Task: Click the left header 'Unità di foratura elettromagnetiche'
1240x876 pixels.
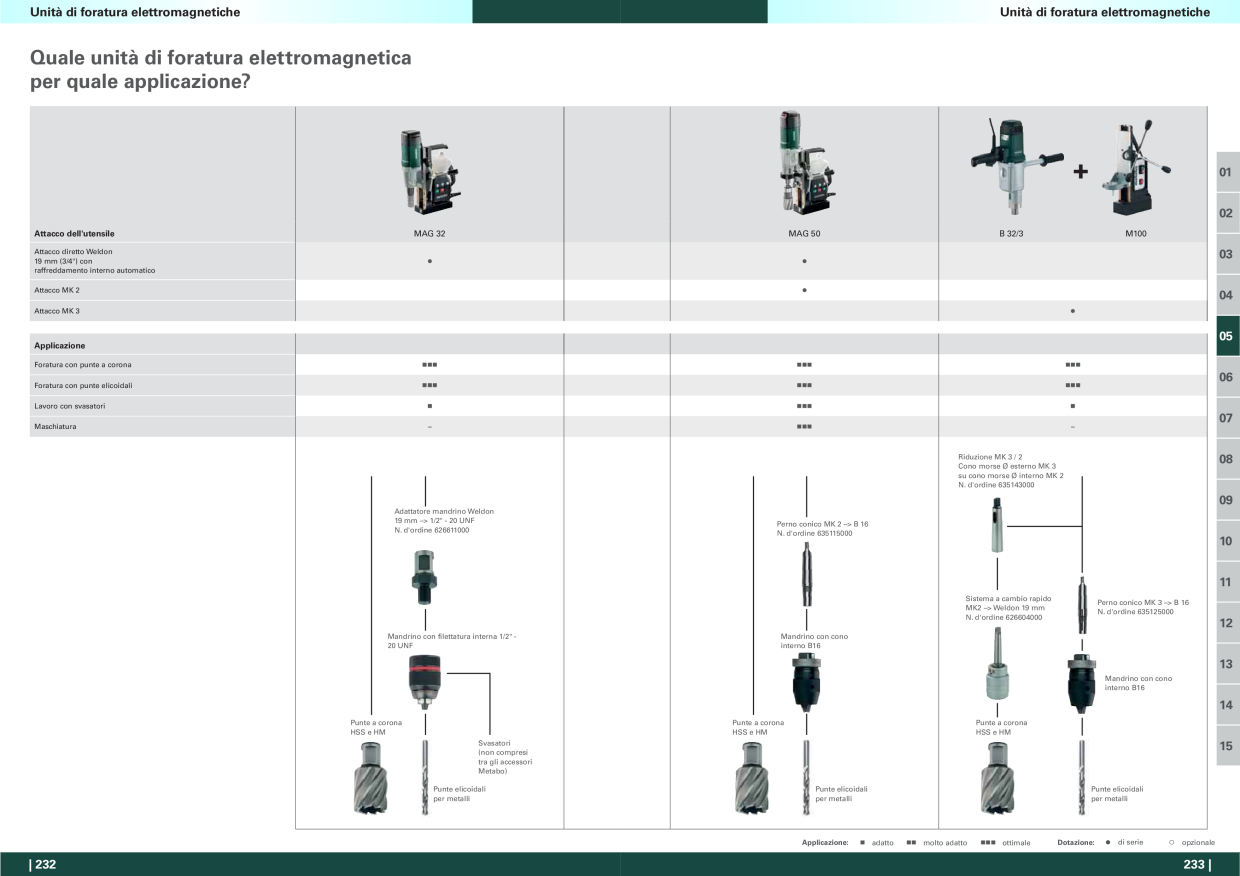Action: click(x=135, y=12)
